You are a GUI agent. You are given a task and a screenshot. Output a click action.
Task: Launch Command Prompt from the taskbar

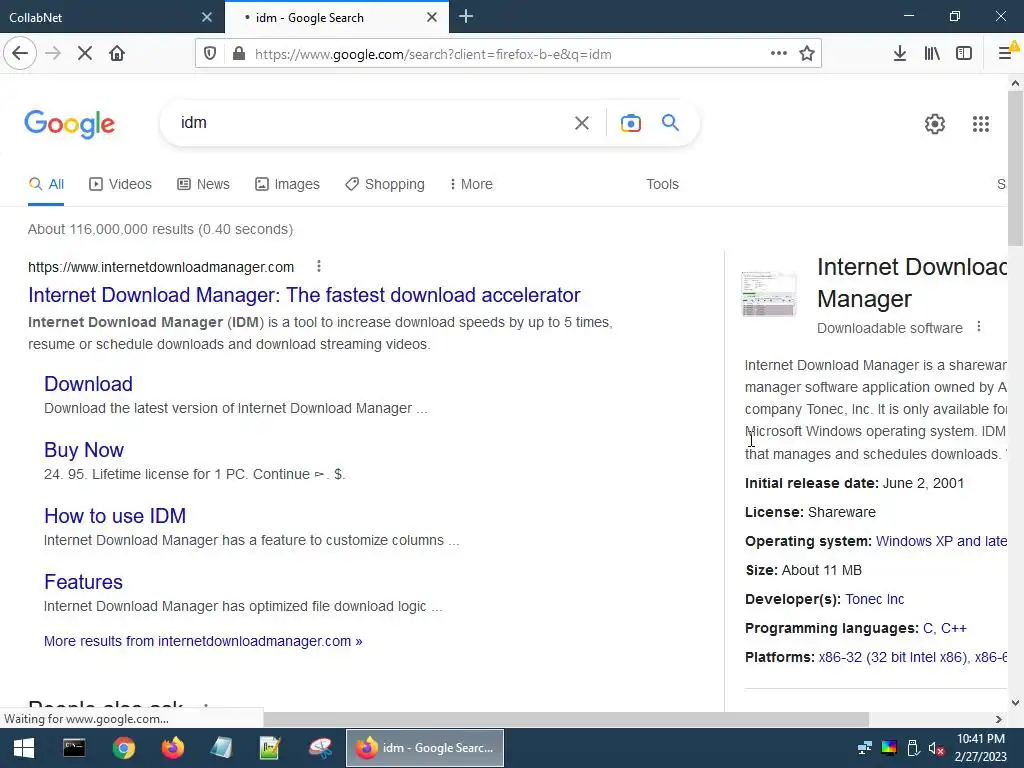click(x=74, y=748)
